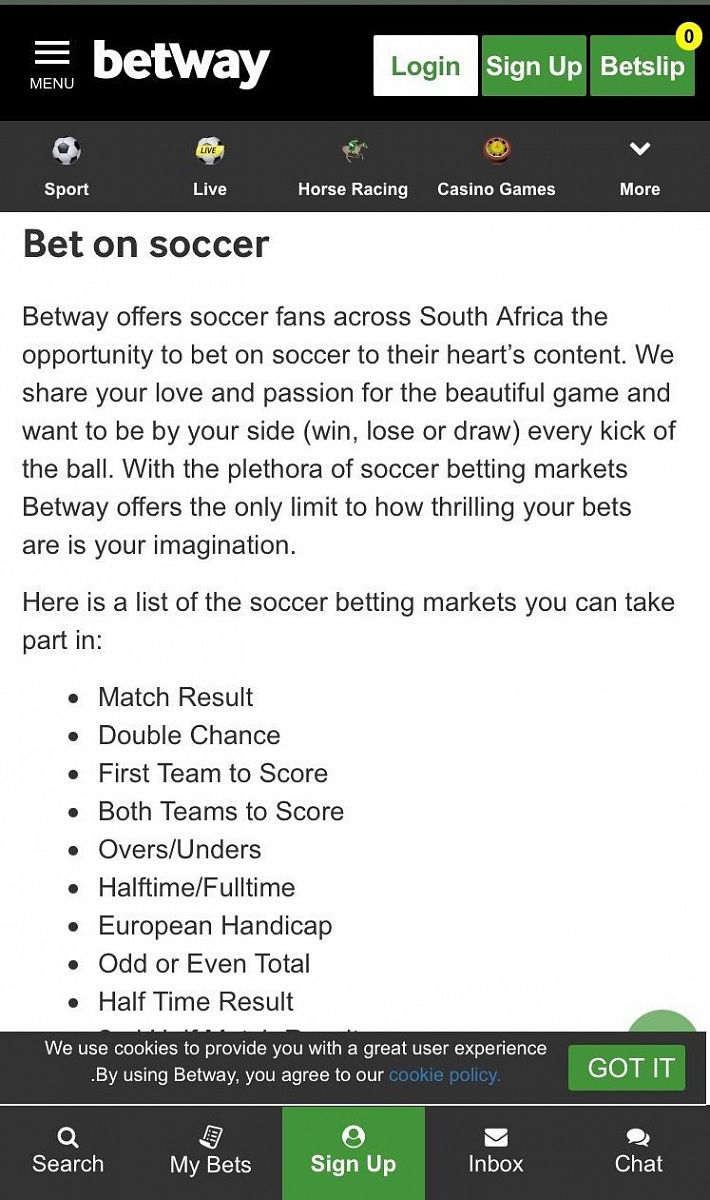710x1200 pixels.
Task: Open the Betslip showing 0 items
Action: [642, 65]
